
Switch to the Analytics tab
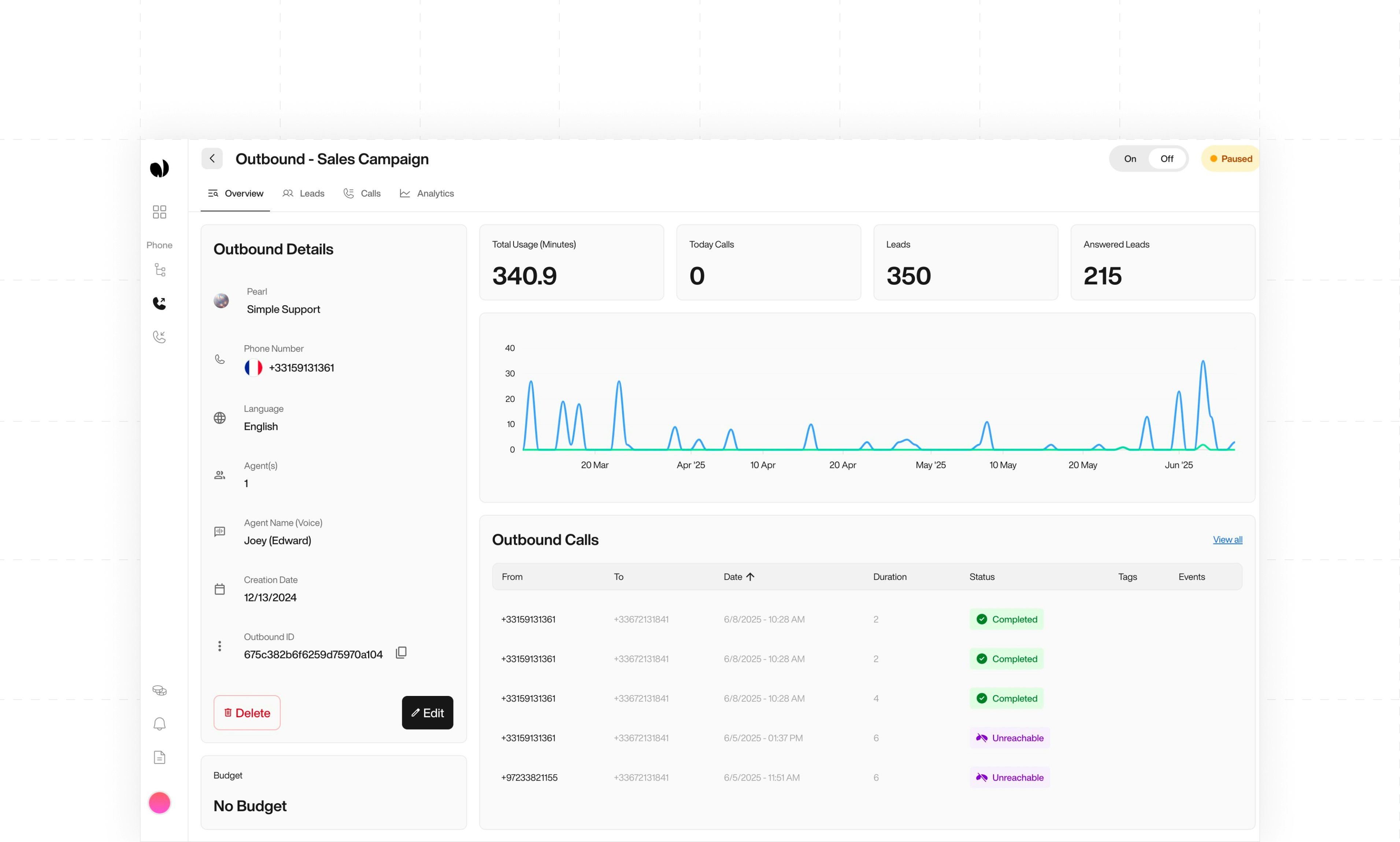[427, 194]
